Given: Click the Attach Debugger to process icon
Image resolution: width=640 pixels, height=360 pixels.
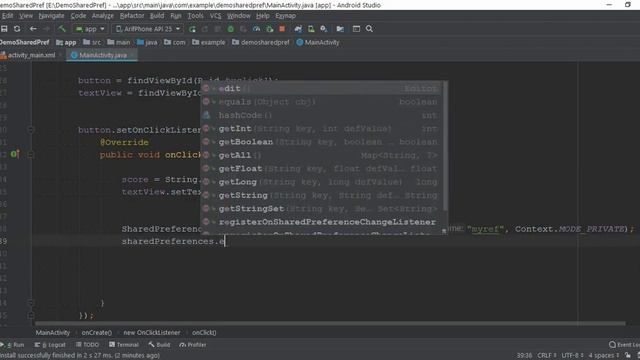Looking at the screenshot, I should coord(269,29).
